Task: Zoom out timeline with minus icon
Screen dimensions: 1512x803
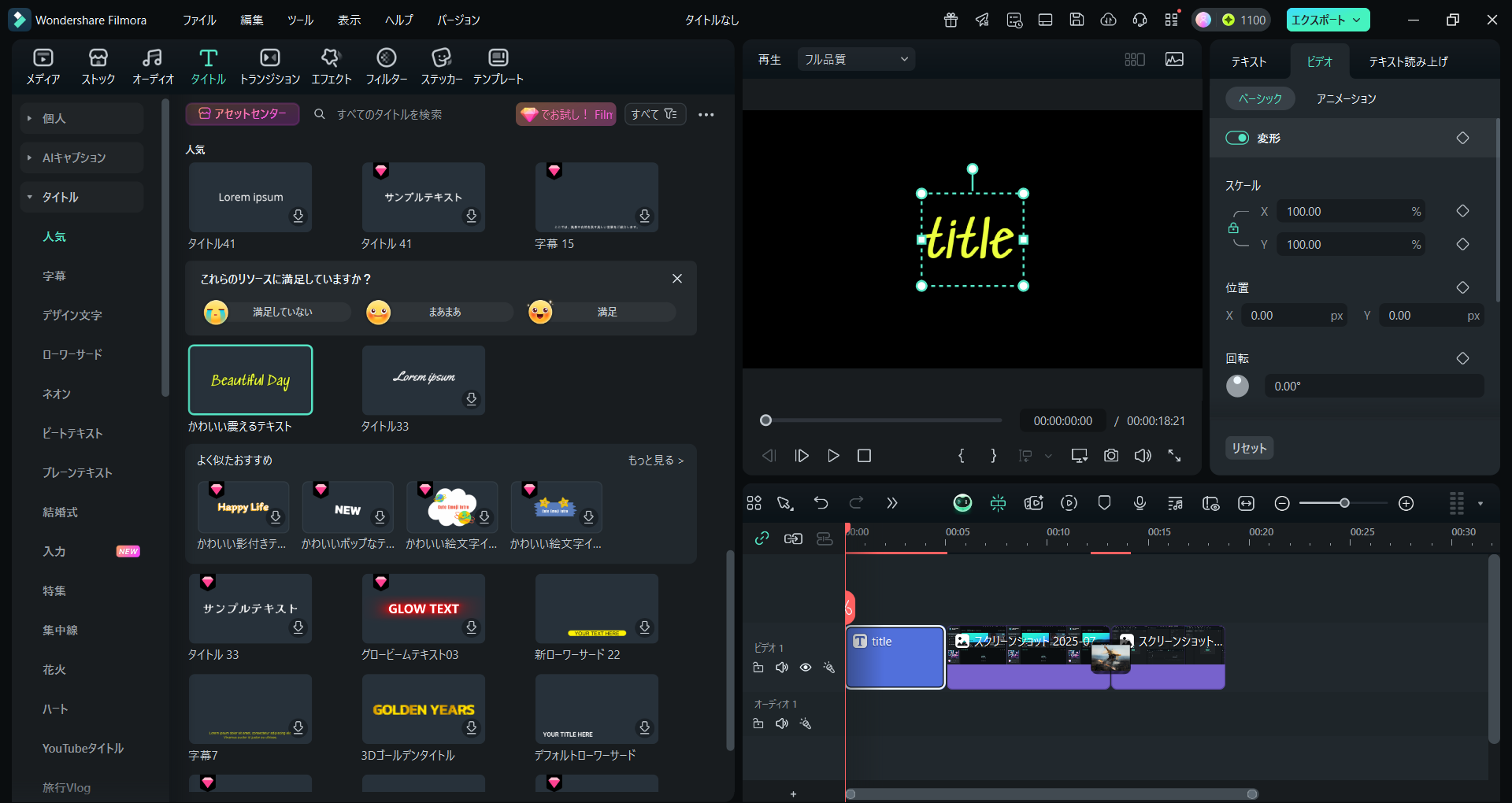Action: click(1282, 503)
